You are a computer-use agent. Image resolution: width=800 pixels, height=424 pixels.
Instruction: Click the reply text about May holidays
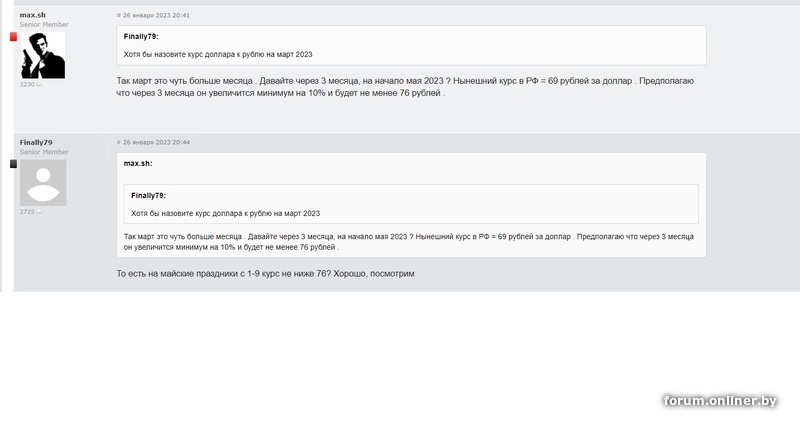(x=265, y=274)
